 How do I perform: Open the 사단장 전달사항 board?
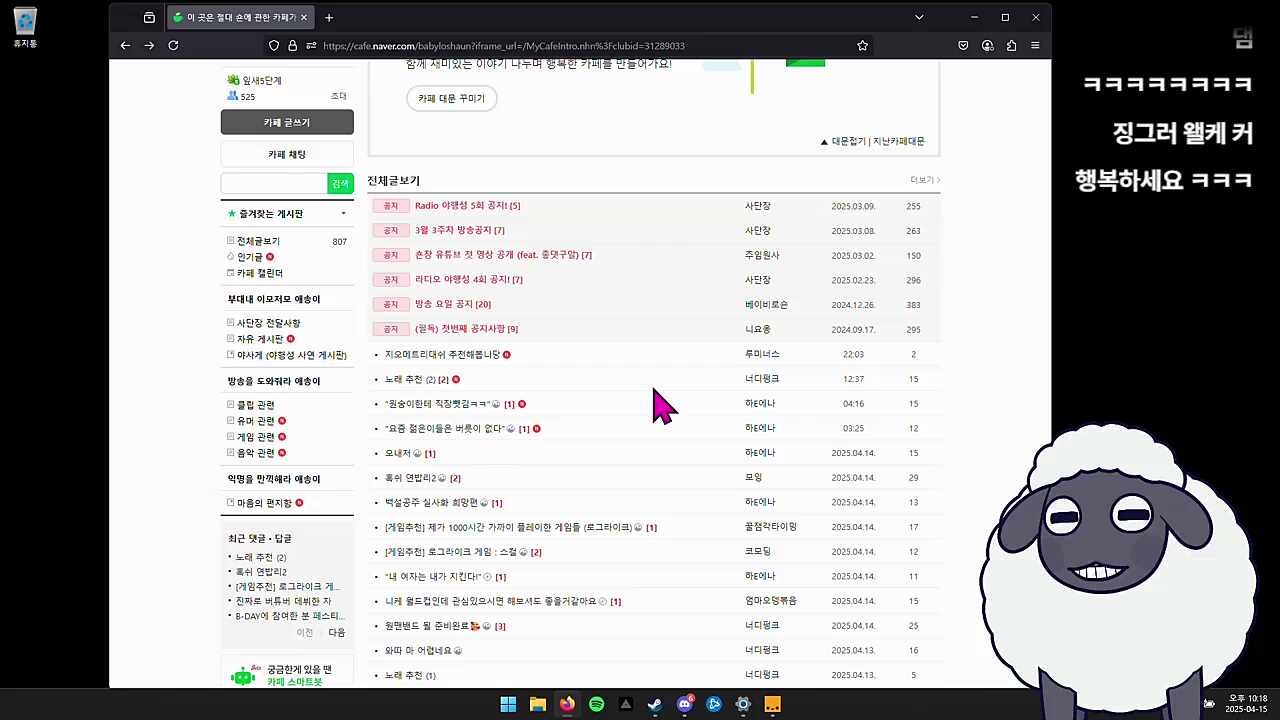coord(268,323)
